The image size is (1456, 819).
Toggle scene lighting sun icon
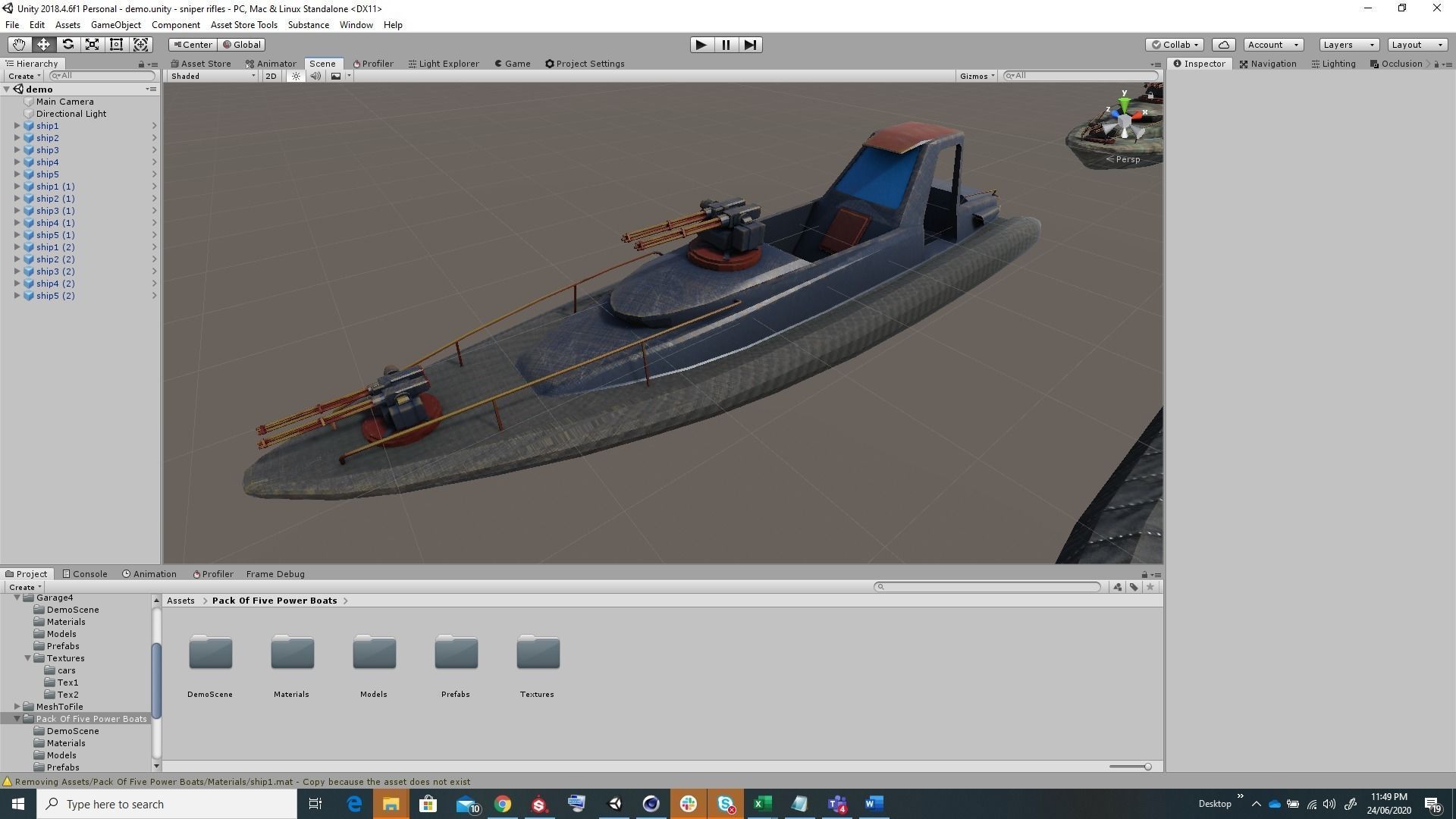coord(296,76)
